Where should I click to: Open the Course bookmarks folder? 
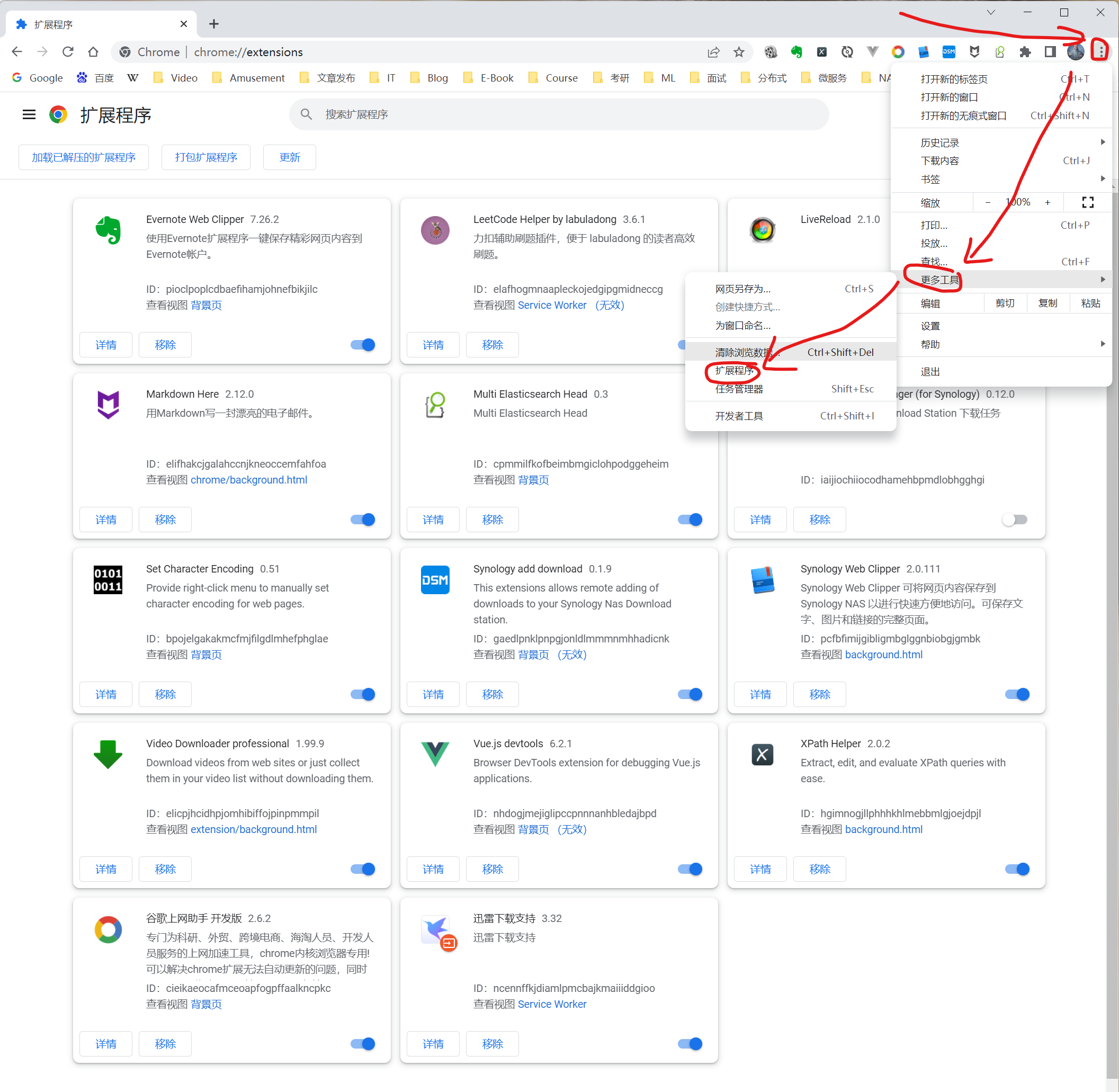(x=553, y=78)
